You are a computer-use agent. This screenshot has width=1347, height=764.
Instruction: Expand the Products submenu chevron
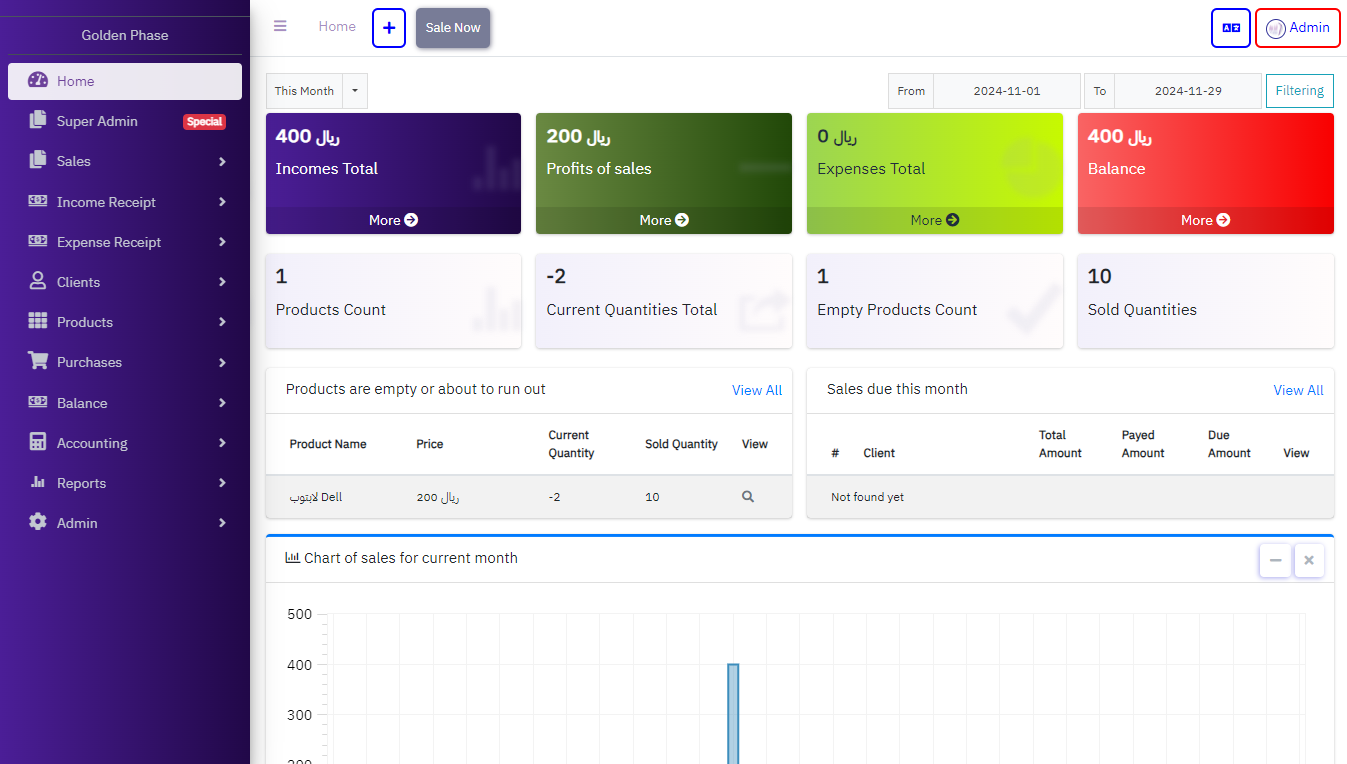(222, 322)
